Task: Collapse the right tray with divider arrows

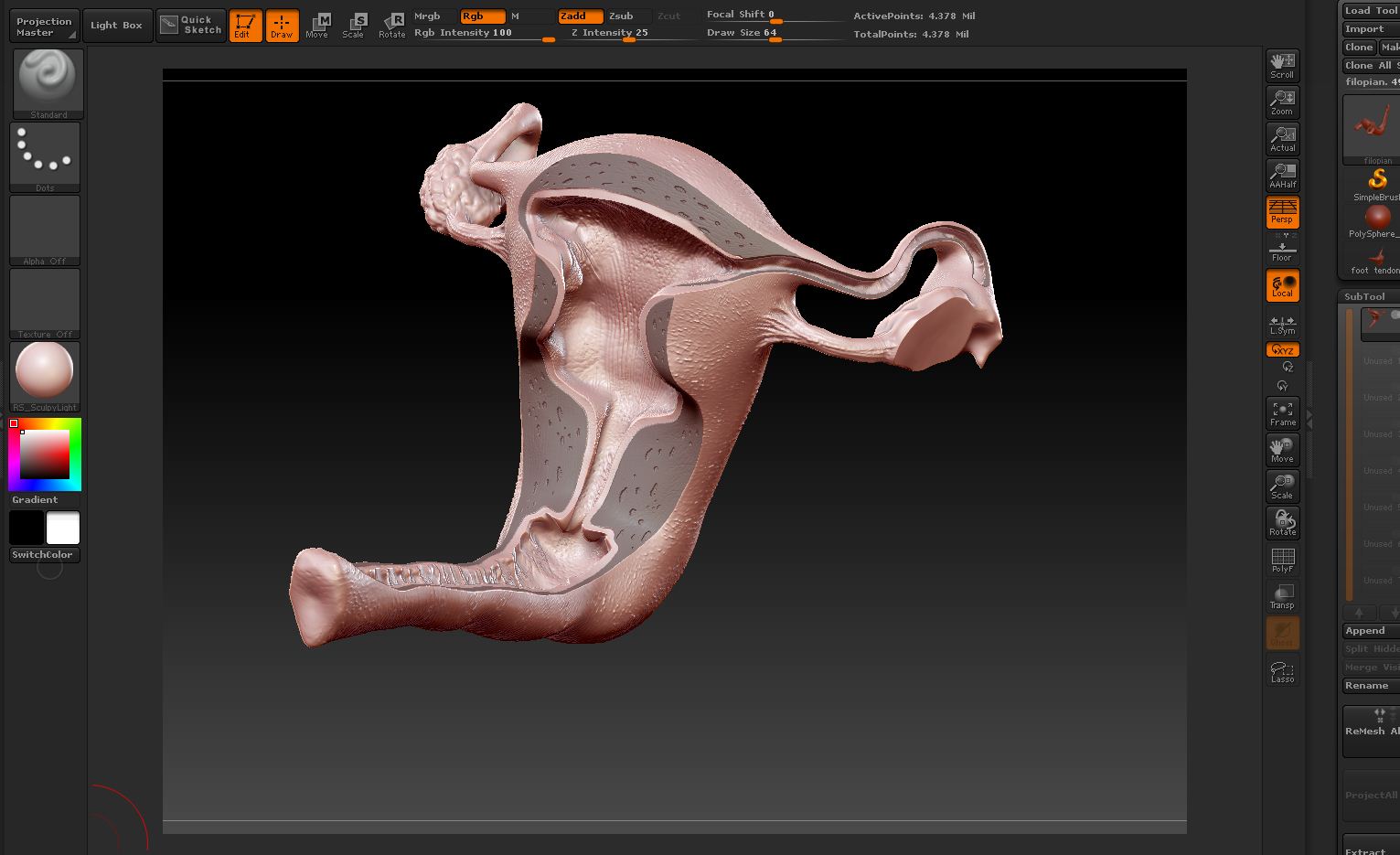Action: [1309, 420]
